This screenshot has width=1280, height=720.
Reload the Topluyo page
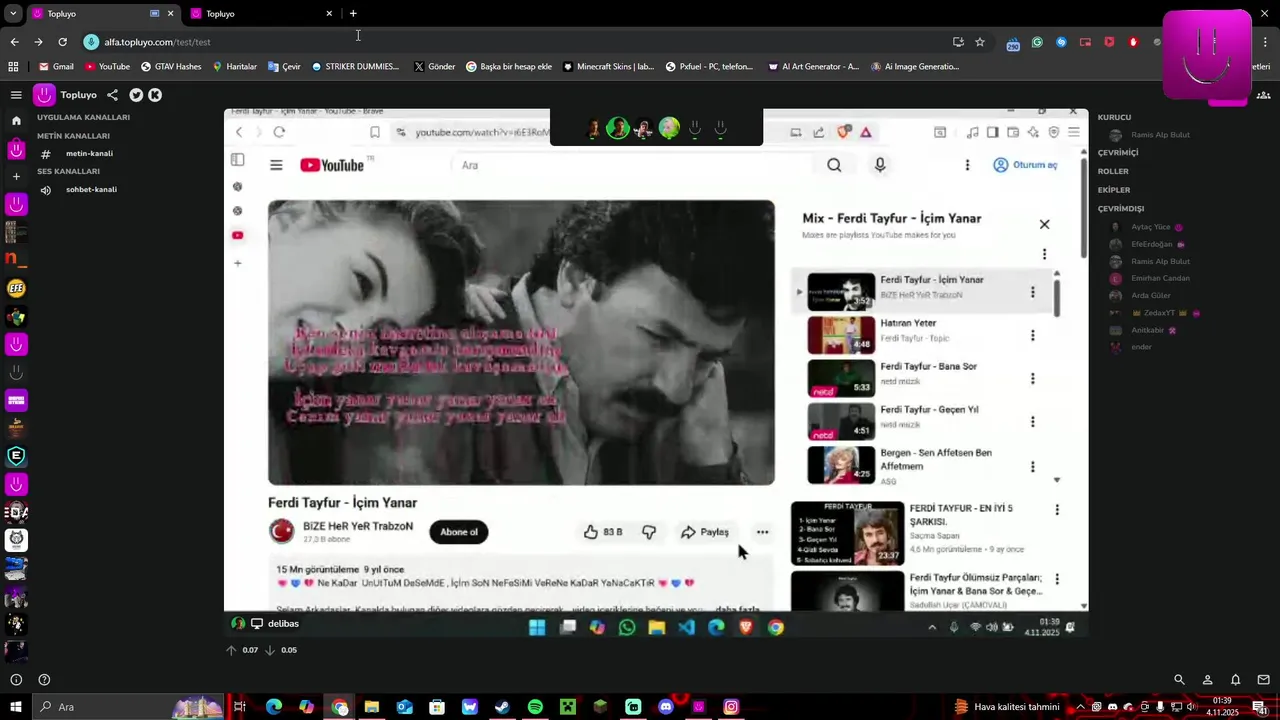pyautogui.click(x=62, y=42)
